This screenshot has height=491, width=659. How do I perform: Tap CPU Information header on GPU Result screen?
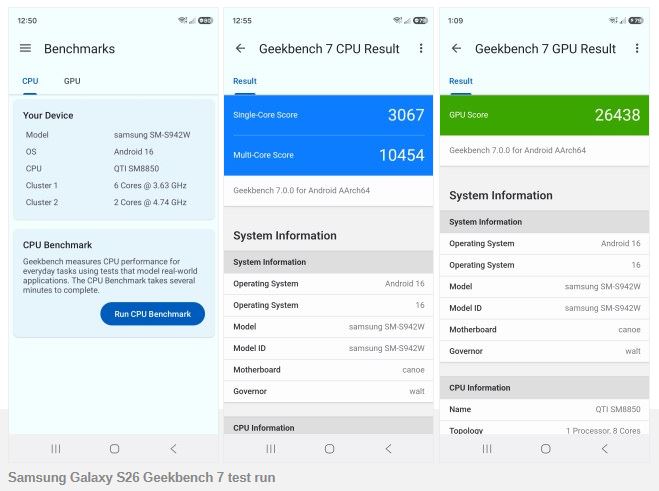pyautogui.click(x=544, y=388)
